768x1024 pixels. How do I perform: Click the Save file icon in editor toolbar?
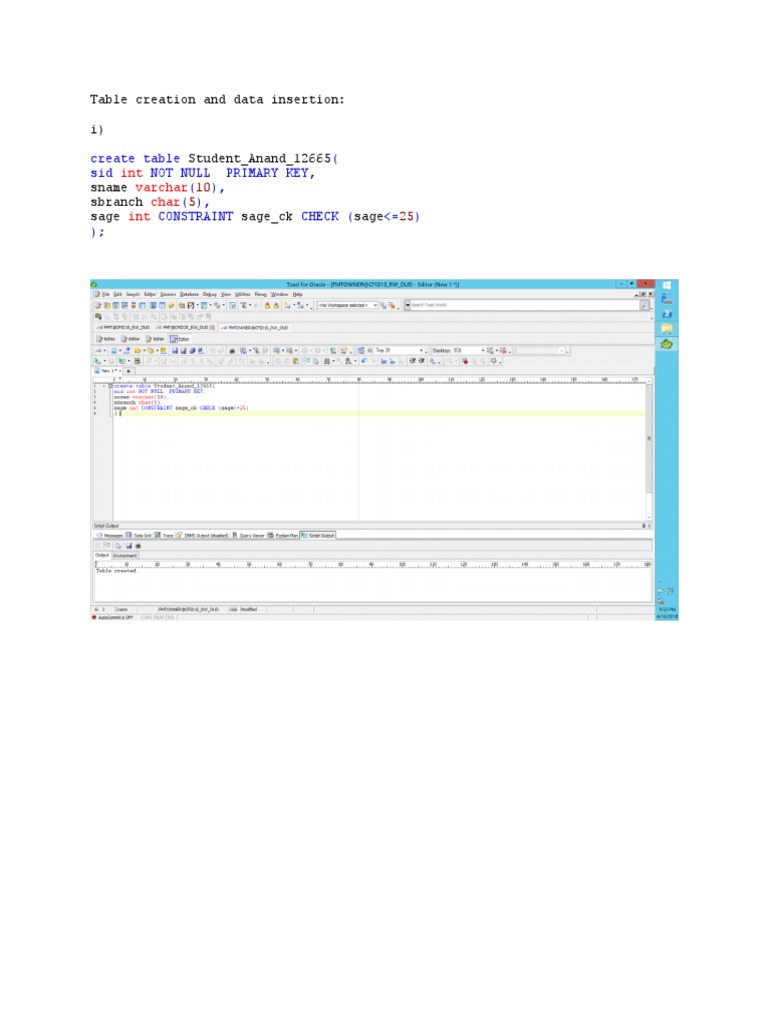click(175, 351)
